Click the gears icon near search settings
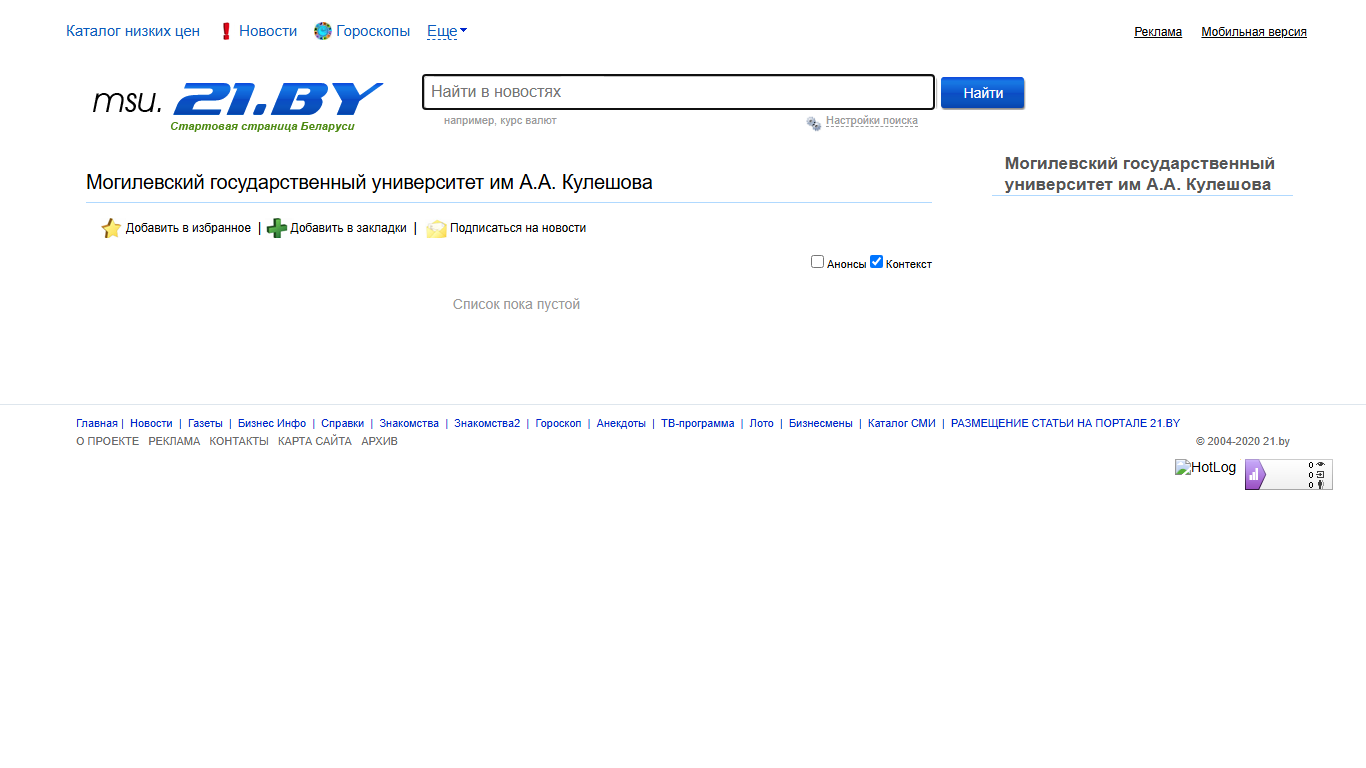 coord(814,123)
